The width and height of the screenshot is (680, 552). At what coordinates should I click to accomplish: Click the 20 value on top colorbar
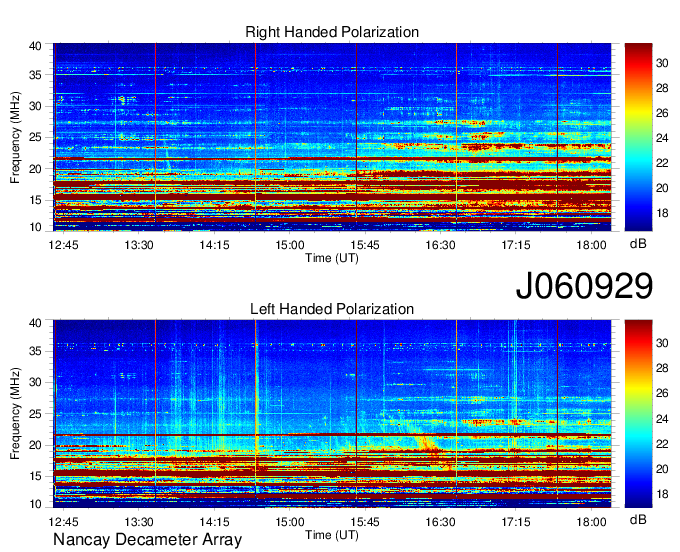point(662,188)
